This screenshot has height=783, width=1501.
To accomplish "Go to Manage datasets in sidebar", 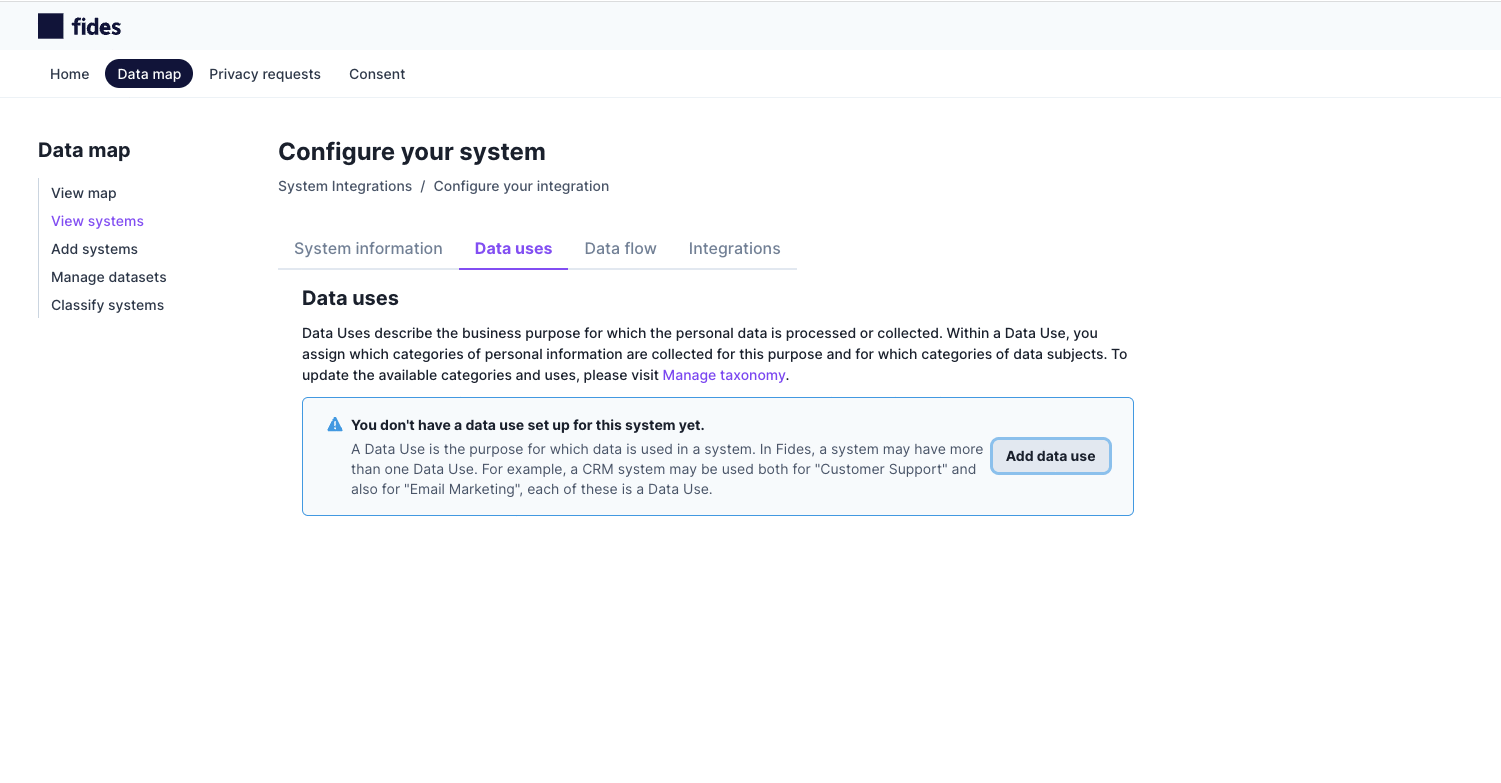I will [109, 277].
